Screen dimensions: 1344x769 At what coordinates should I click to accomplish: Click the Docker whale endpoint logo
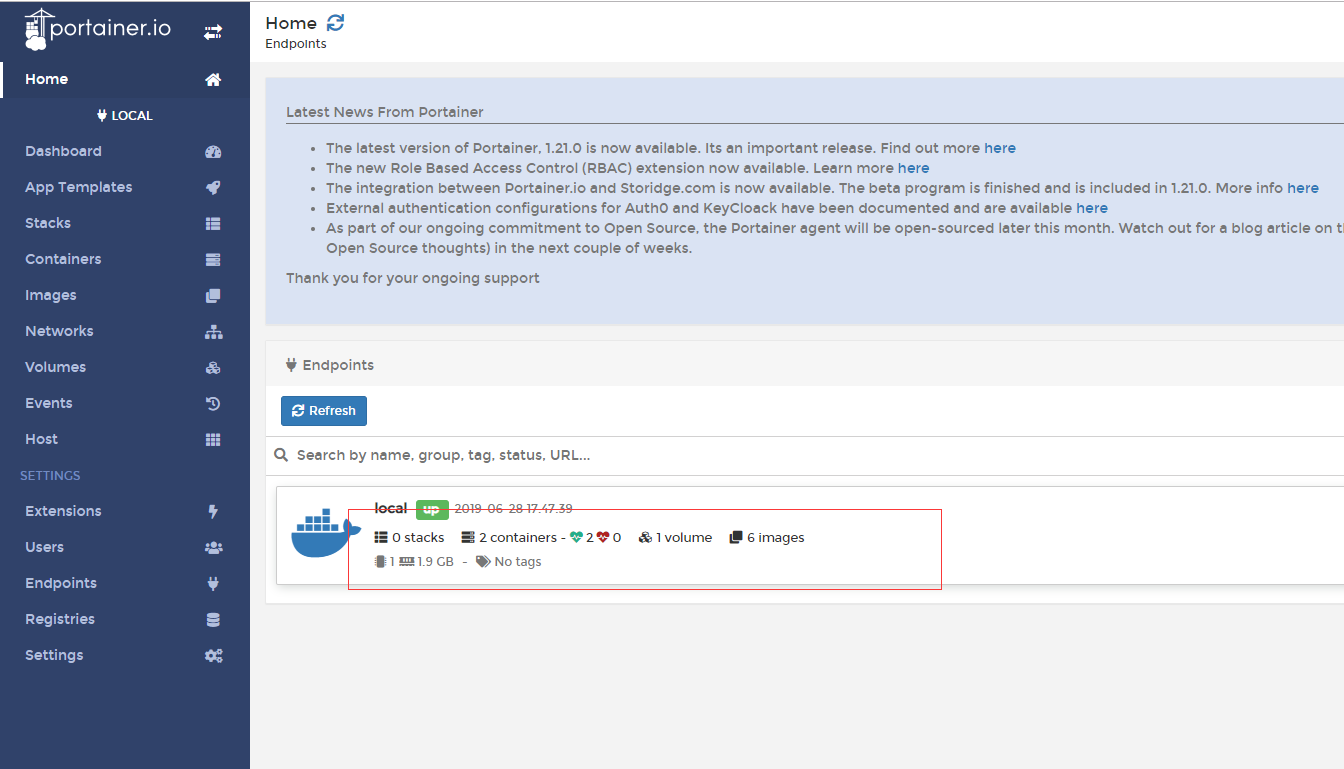pyautogui.click(x=325, y=532)
